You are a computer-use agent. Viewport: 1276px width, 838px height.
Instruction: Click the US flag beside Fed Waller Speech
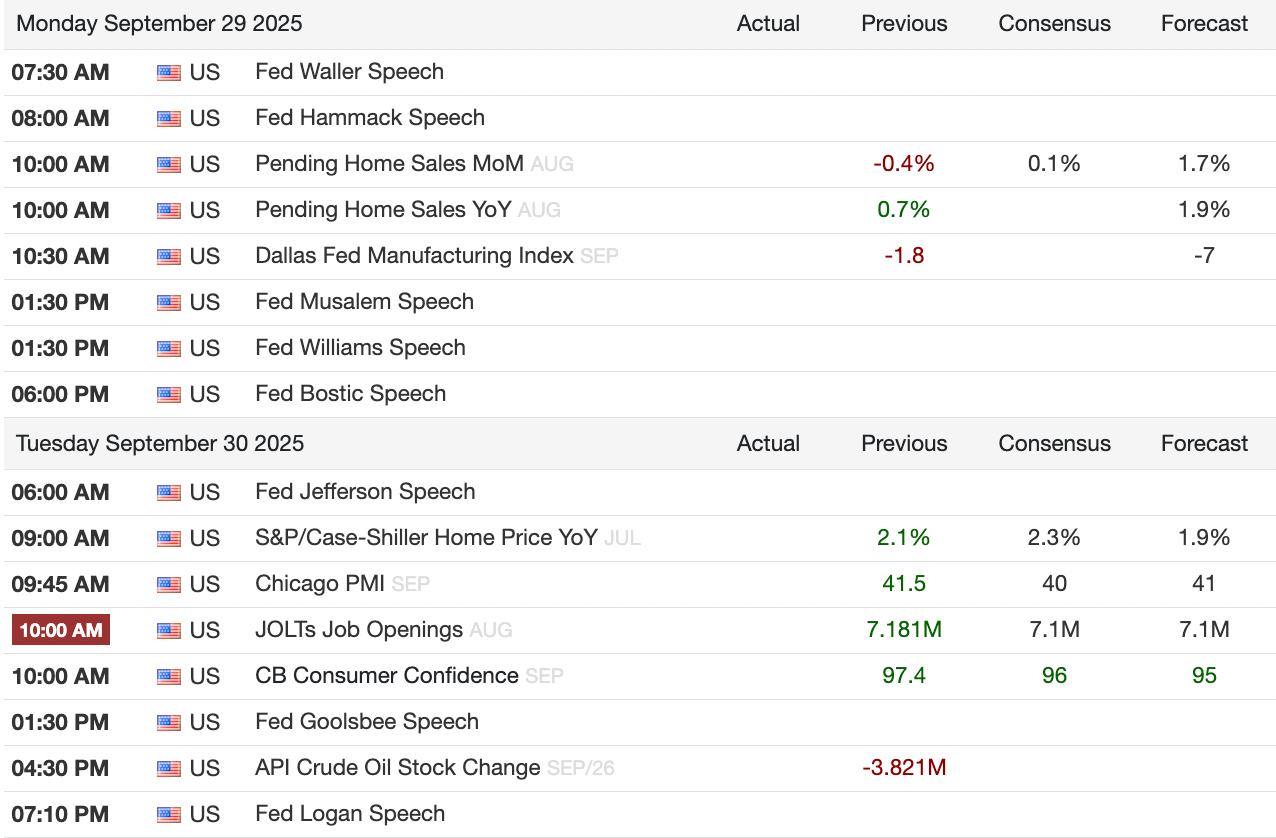pyautogui.click(x=168, y=73)
